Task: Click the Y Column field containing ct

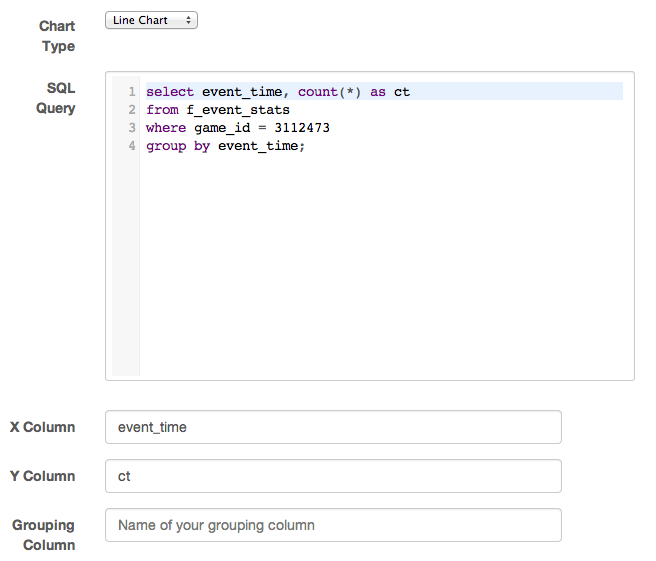Action: pos(333,476)
